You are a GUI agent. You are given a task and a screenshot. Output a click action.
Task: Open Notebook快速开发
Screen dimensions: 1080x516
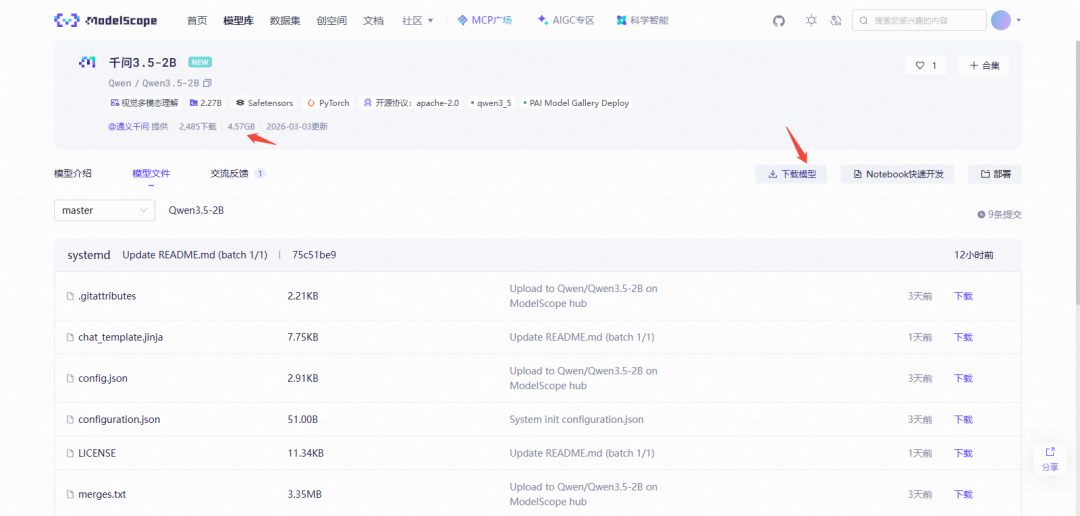click(897, 174)
